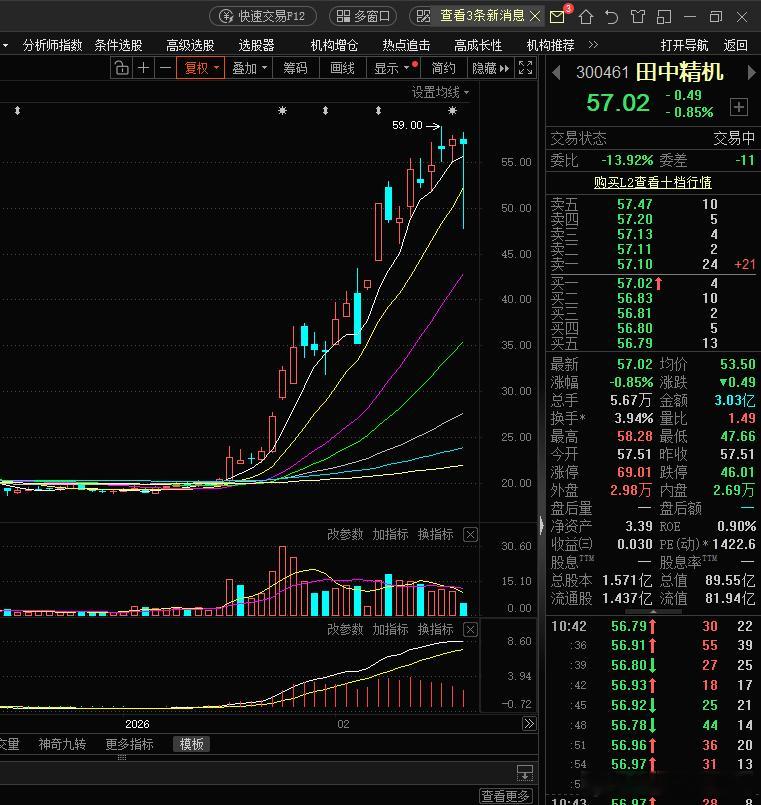
Task: Open the mail inbox icon with badge
Action: [x=558, y=16]
